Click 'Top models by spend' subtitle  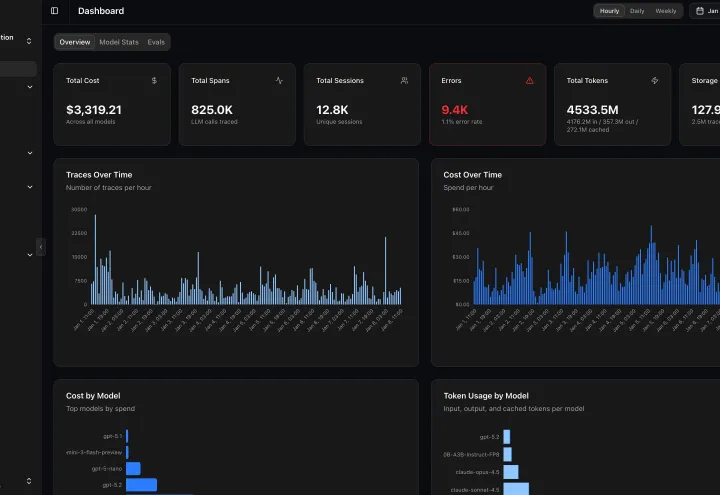[x=100, y=409]
